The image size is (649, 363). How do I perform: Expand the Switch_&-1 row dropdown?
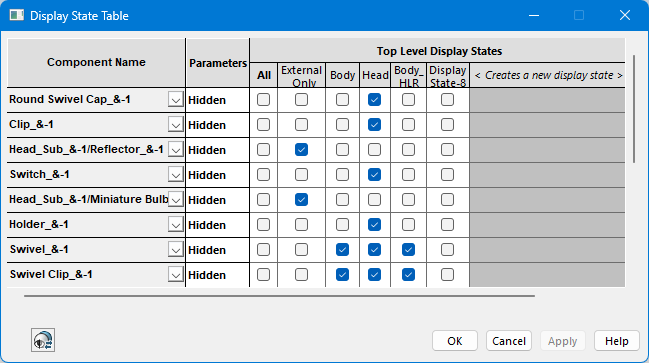175,175
